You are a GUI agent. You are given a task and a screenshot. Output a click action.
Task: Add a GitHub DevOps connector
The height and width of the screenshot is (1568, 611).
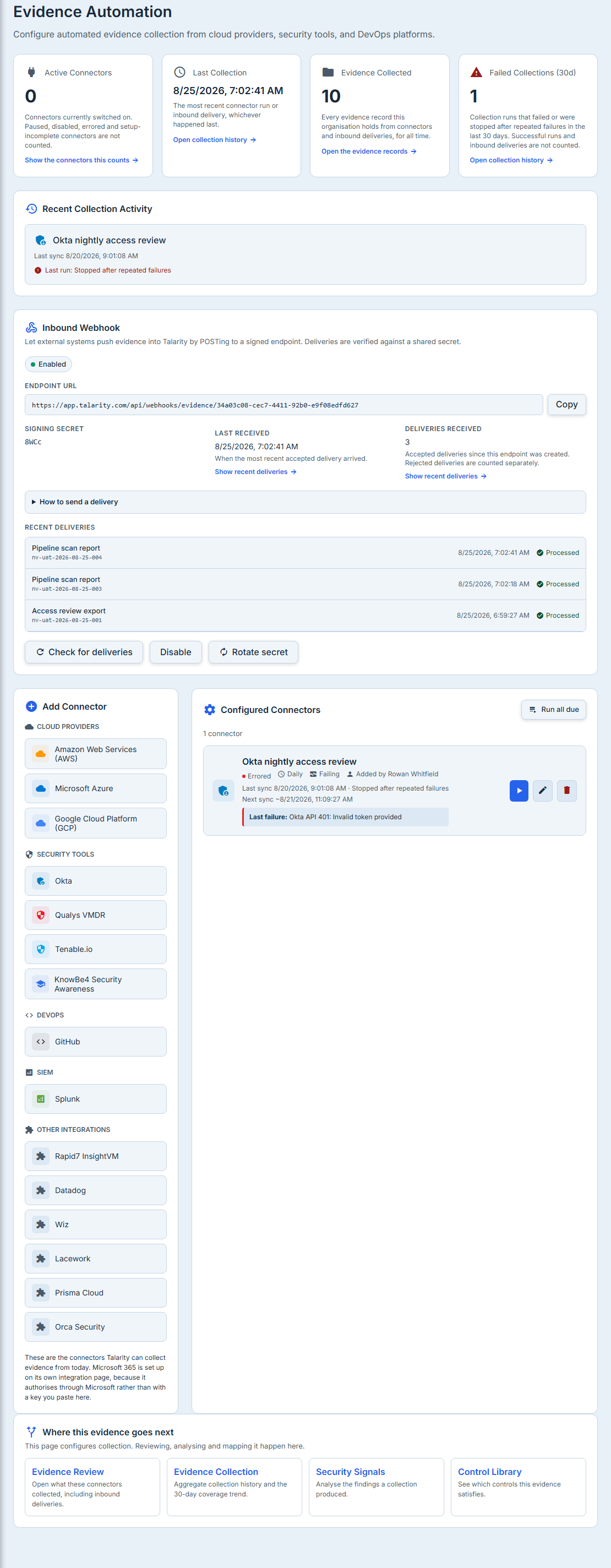click(96, 1042)
